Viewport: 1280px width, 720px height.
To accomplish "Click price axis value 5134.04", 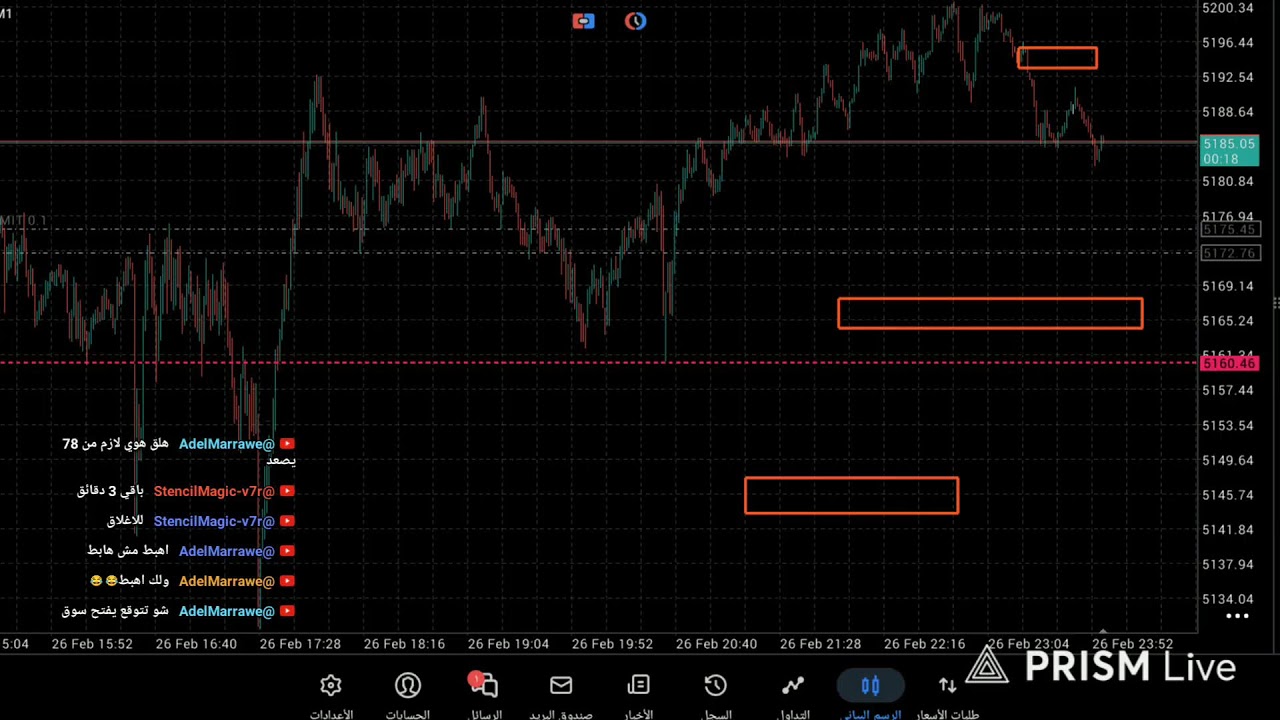I will tap(1228, 600).
